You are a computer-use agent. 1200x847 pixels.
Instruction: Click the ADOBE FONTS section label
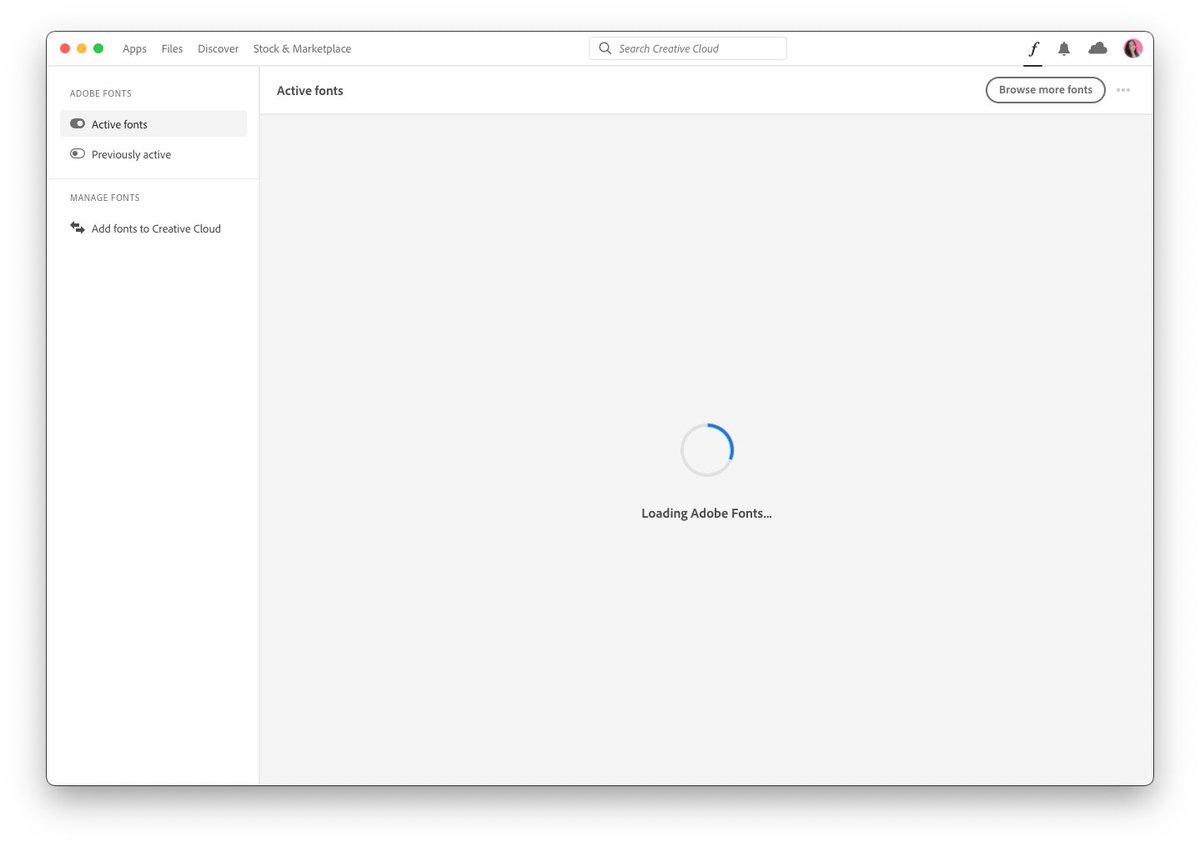click(100, 93)
